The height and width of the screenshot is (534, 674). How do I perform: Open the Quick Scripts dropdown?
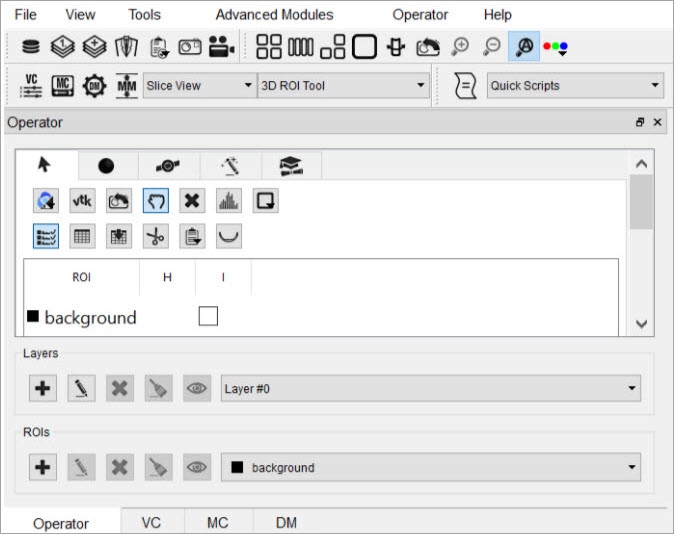[575, 86]
